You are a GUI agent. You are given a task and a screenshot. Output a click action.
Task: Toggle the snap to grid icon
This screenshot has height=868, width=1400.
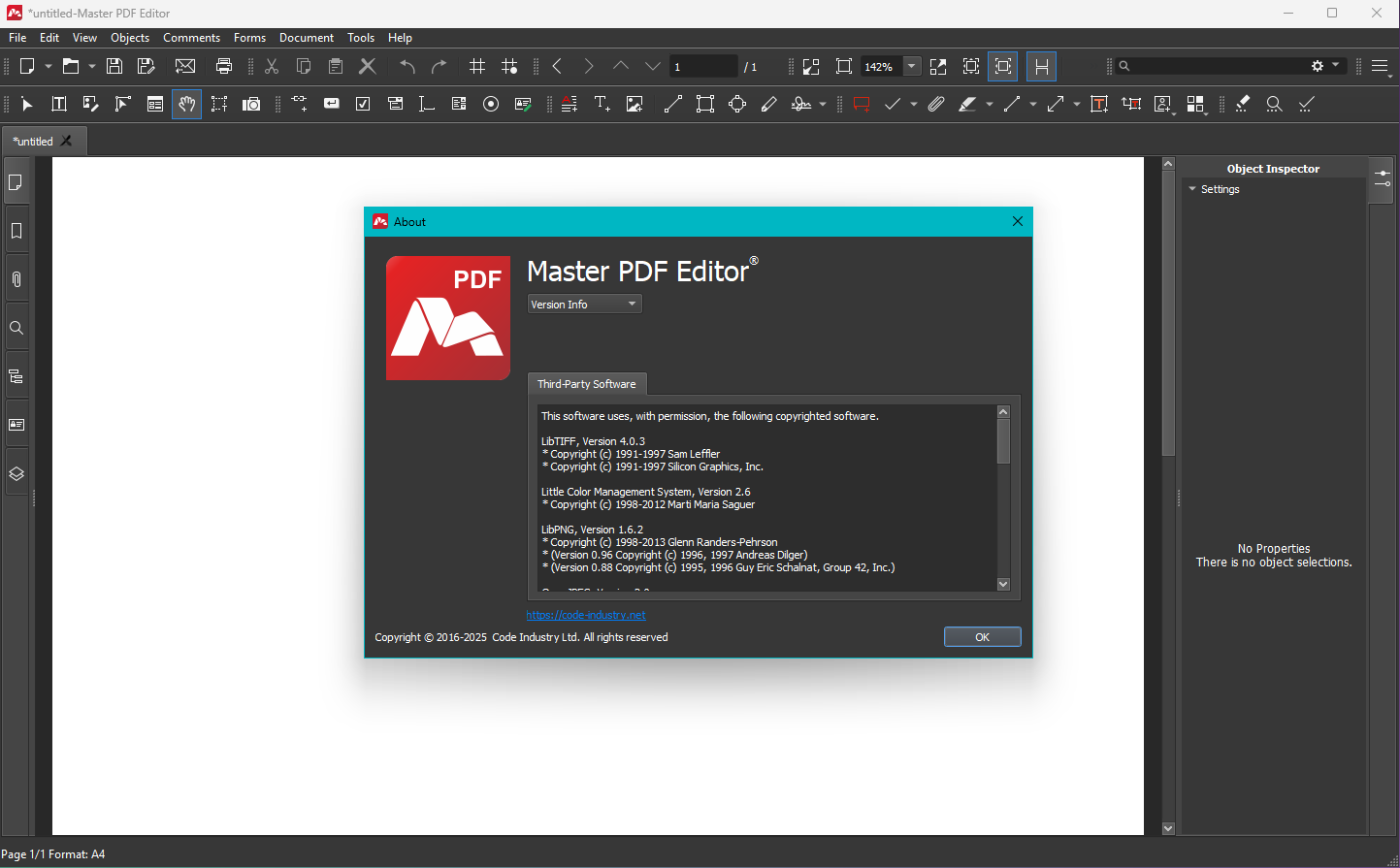click(x=509, y=66)
